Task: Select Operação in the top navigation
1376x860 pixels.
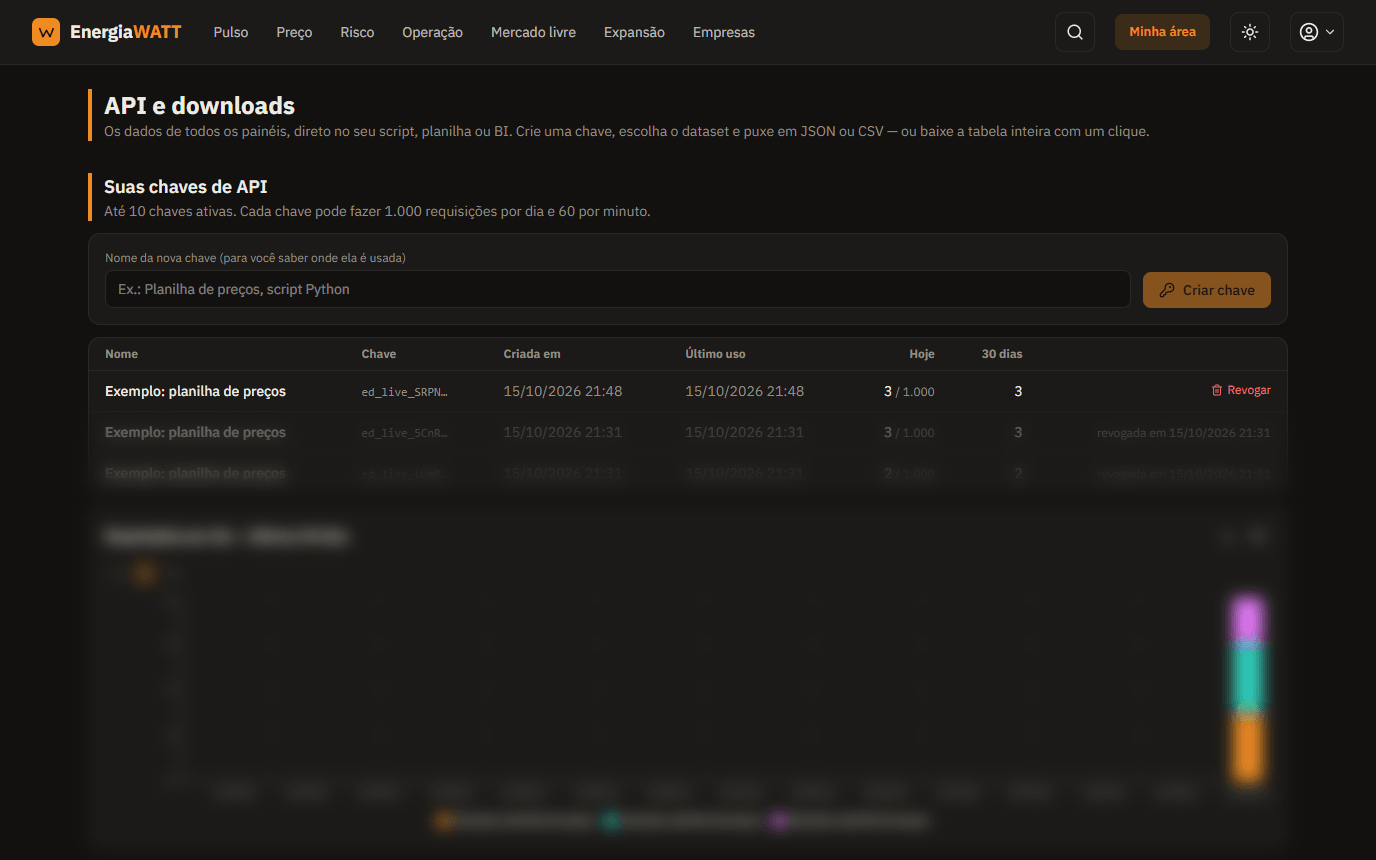Action: click(432, 32)
